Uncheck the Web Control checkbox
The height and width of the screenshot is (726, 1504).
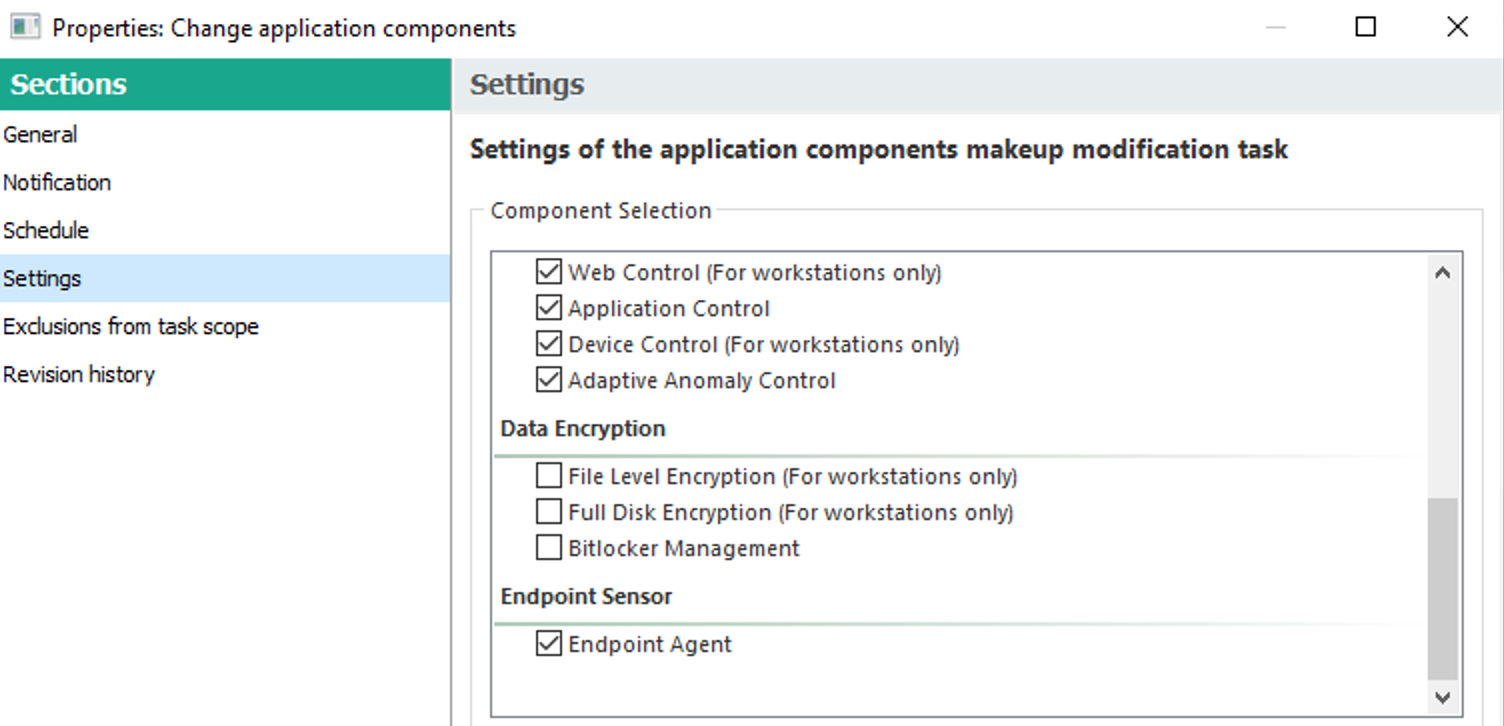click(x=549, y=272)
